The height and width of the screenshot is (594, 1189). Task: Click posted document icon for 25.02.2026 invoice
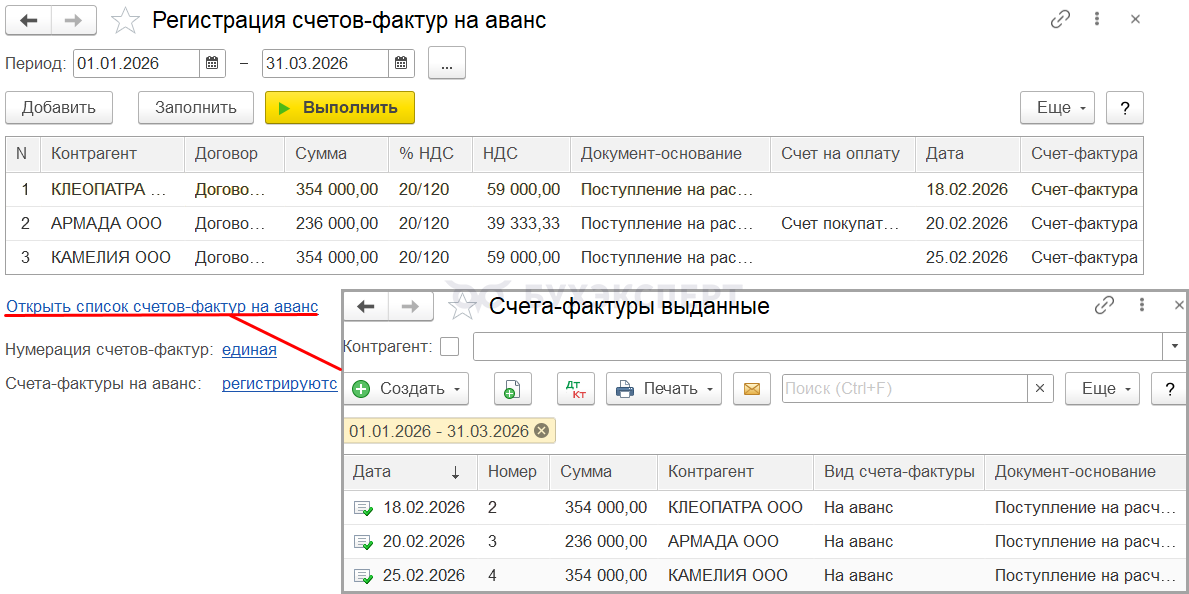pyautogui.click(x=364, y=576)
